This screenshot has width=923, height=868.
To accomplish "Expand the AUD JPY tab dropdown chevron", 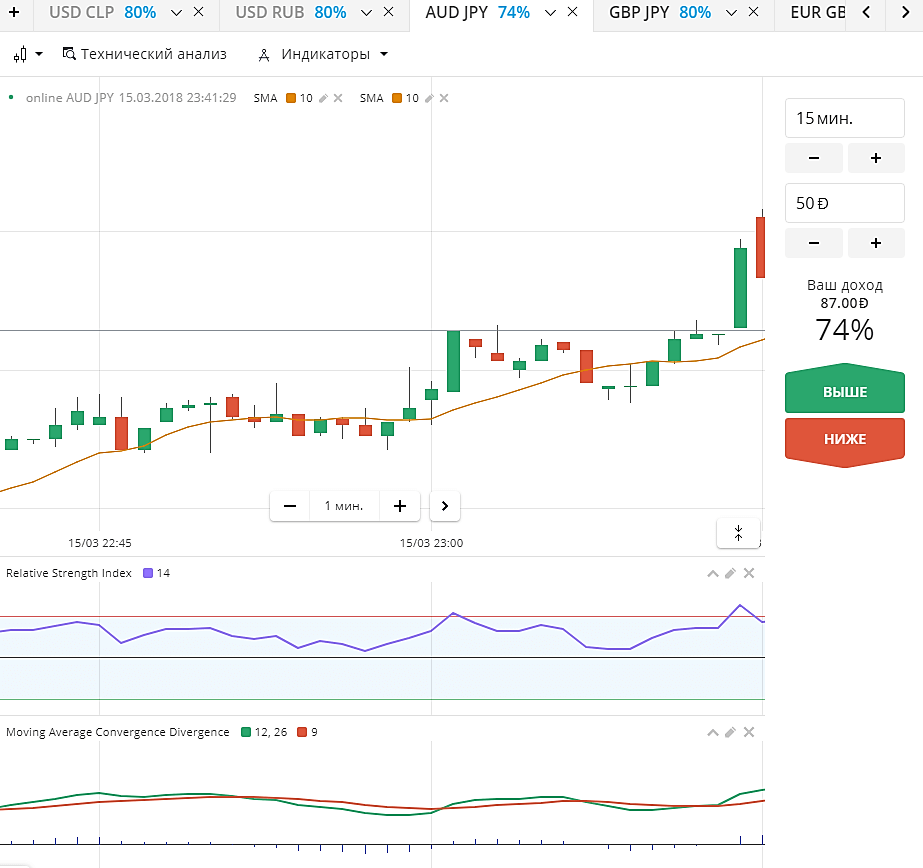I will pos(548,13).
